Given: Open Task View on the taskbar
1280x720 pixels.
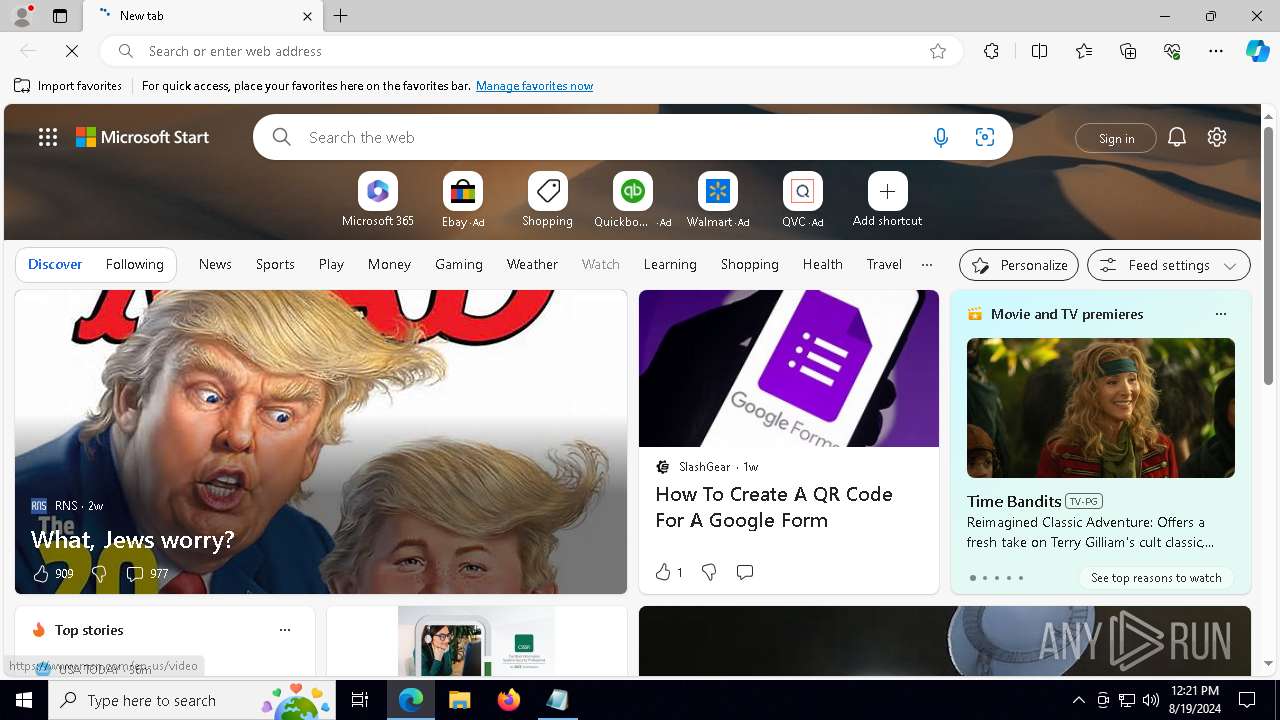Looking at the screenshot, I should click(360, 700).
